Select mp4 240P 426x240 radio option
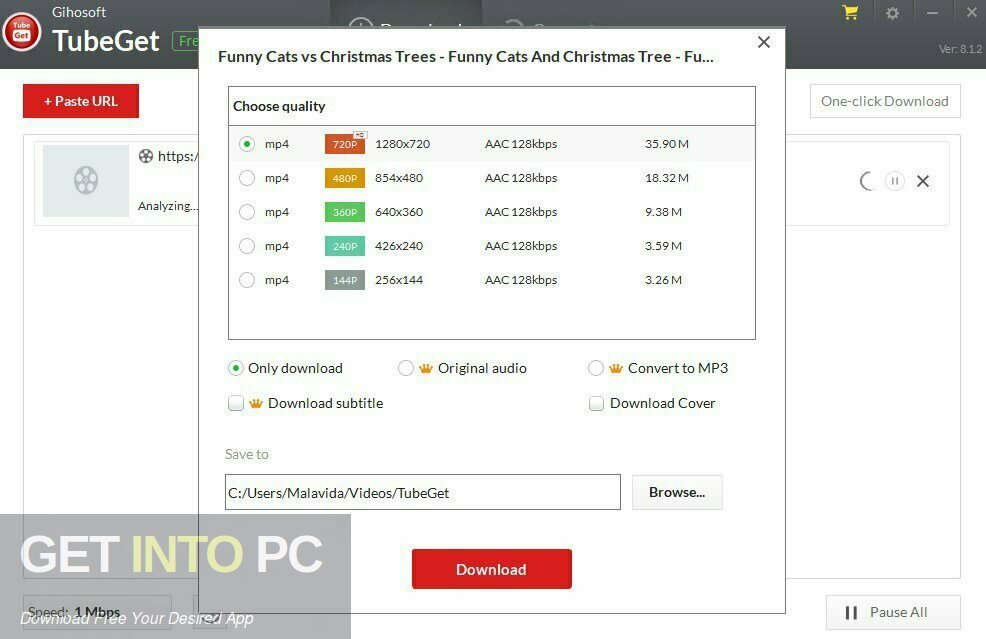The height and width of the screenshot is (639, 986). pos(247,246)
